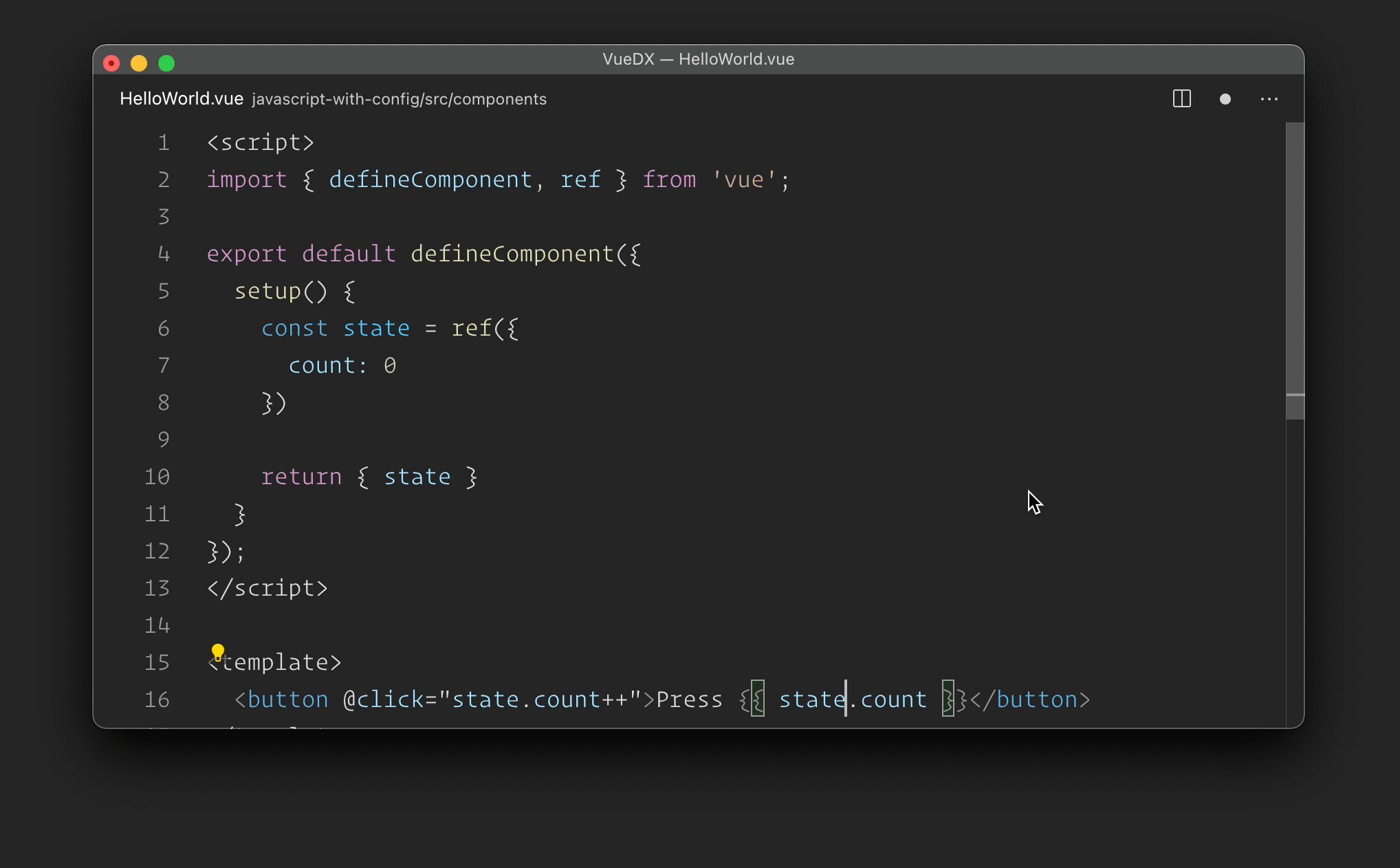Click the yellow minimize window button
Screen dimensions: 1400x868
pyautogui.click(x=139, y=63)
